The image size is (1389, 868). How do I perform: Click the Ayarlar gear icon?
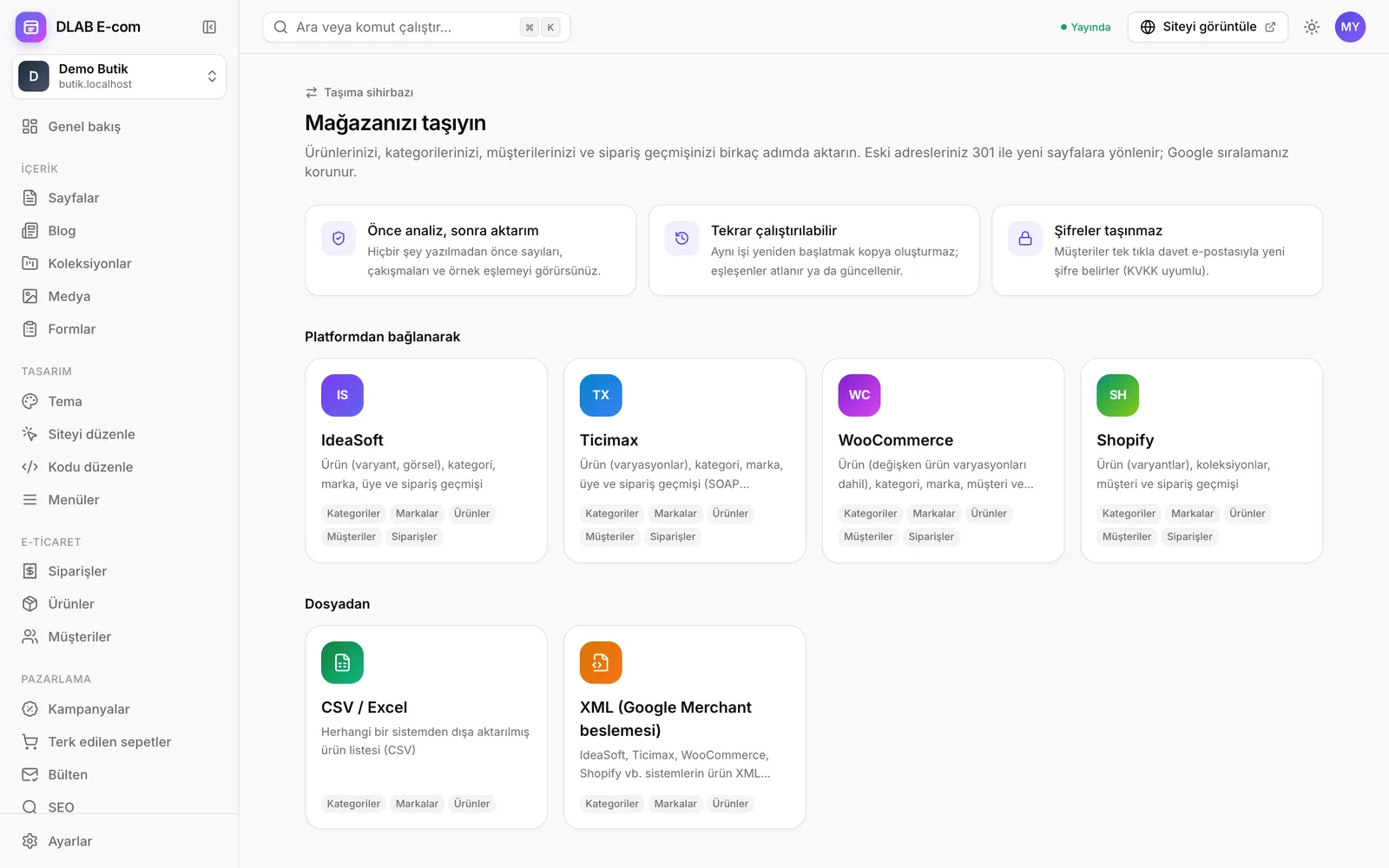coord(30,841)
